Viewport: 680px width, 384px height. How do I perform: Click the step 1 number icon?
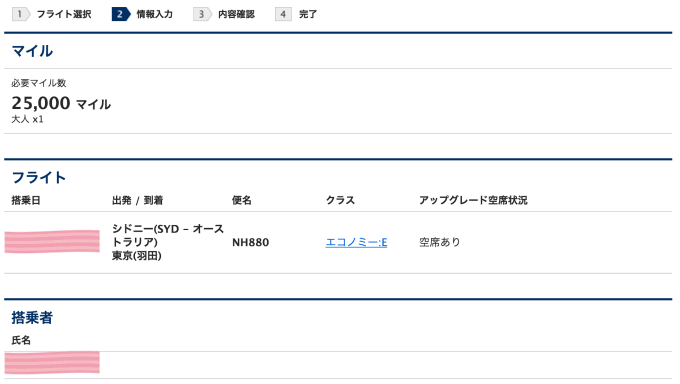coord(20,14)
